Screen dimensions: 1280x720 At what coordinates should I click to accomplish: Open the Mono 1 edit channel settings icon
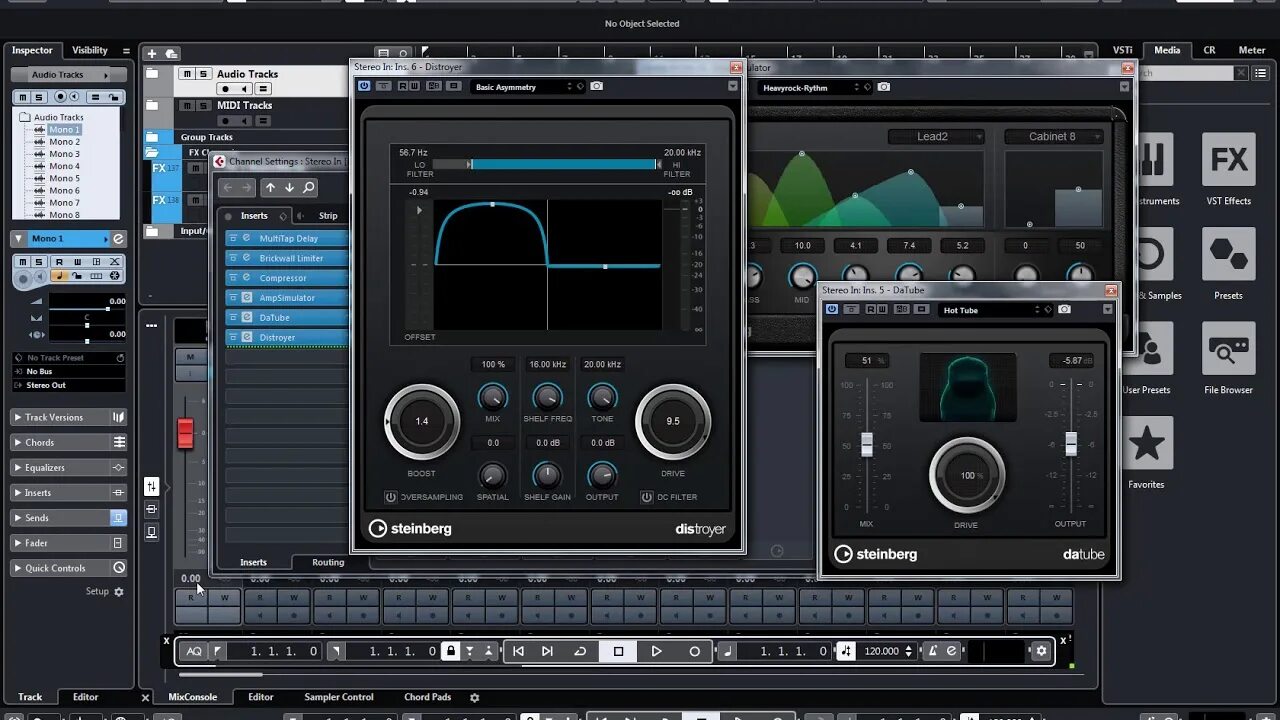click(118, 239)
